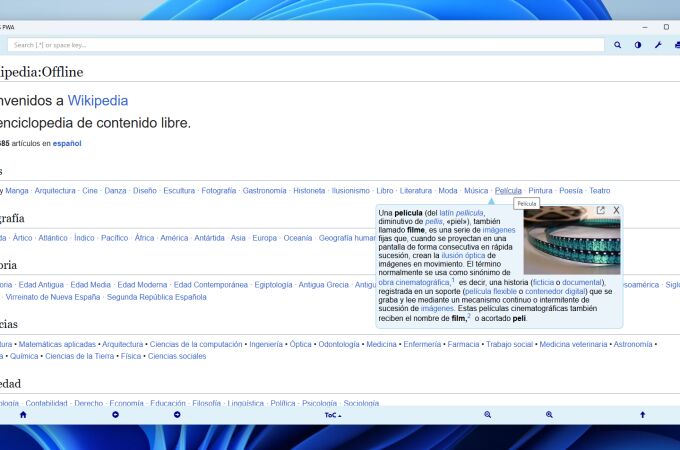Open the Diseño article link

coord(144,191)
